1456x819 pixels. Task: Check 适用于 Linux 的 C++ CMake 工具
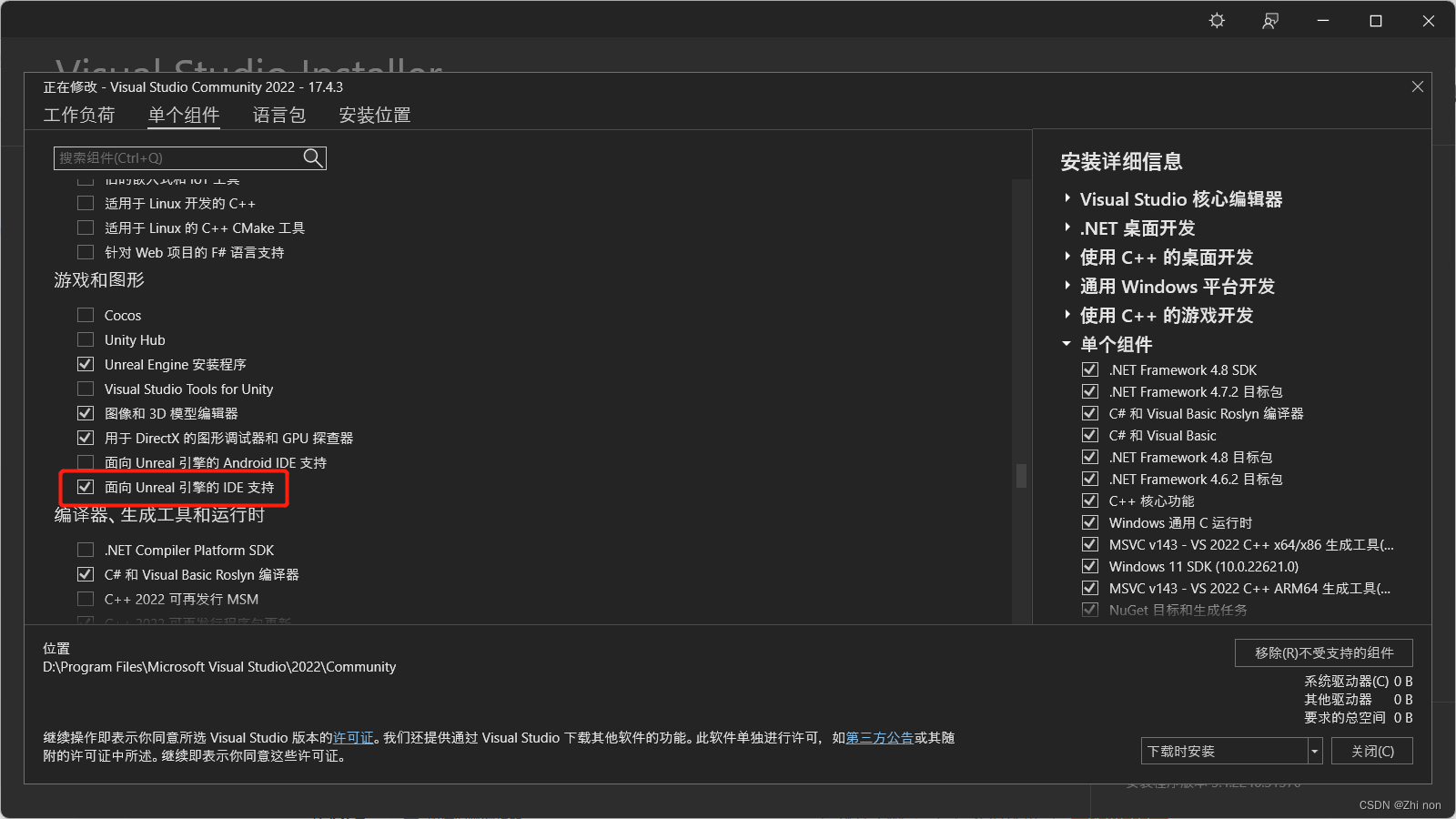(86, 227)
